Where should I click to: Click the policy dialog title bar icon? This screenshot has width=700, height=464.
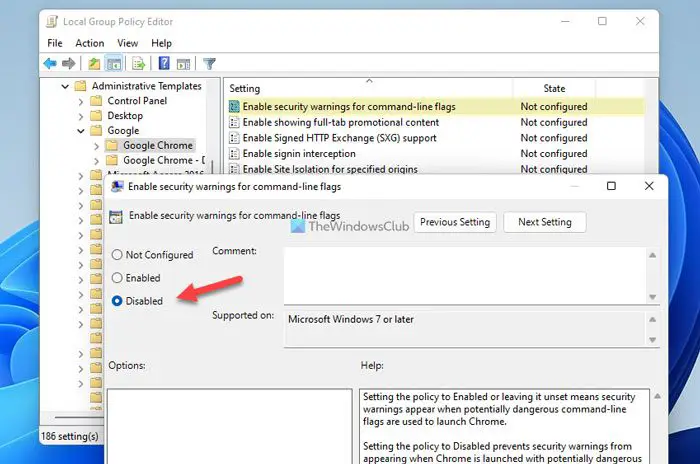pos(117,186)
